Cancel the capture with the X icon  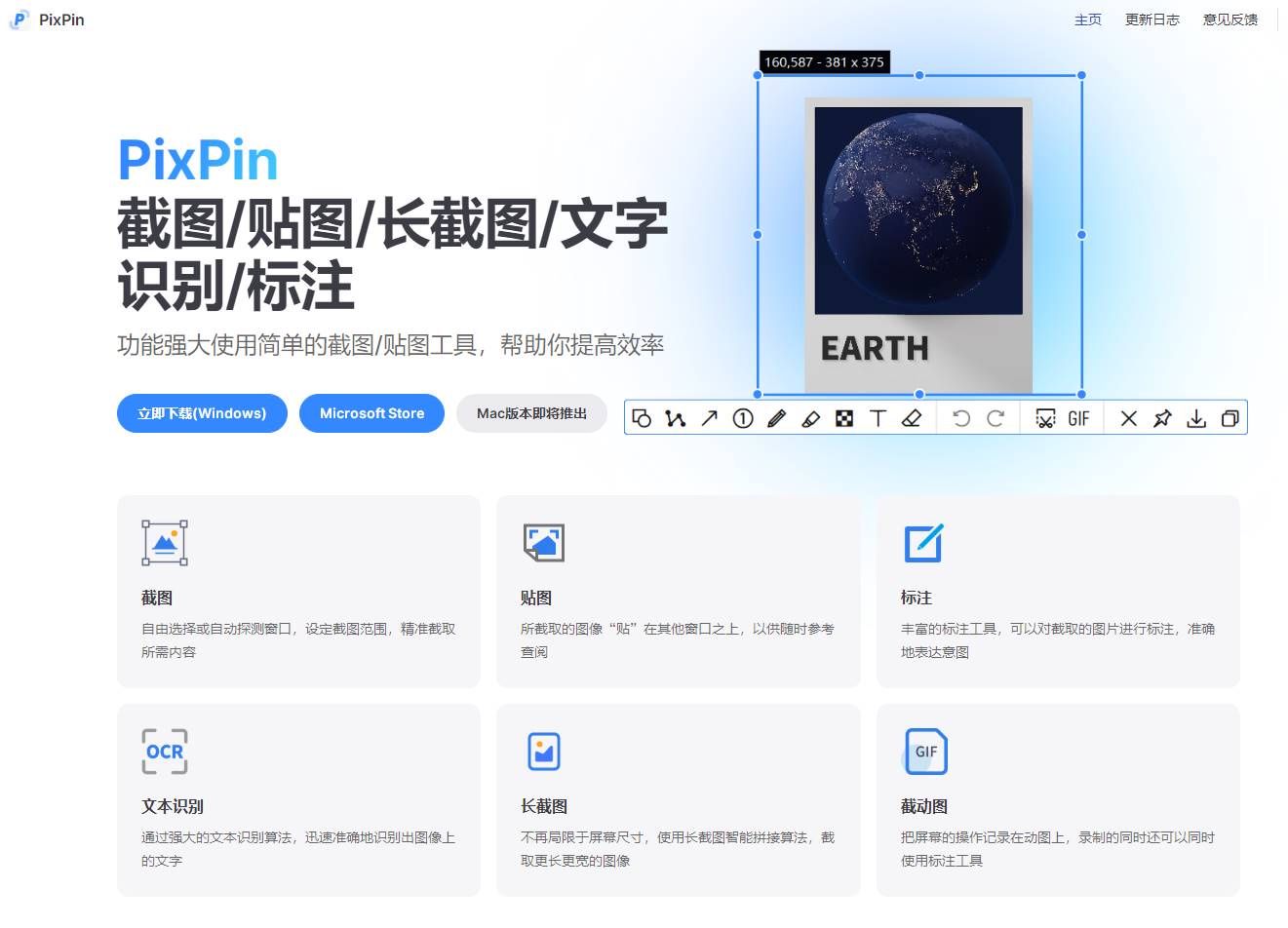[1128, 417]
